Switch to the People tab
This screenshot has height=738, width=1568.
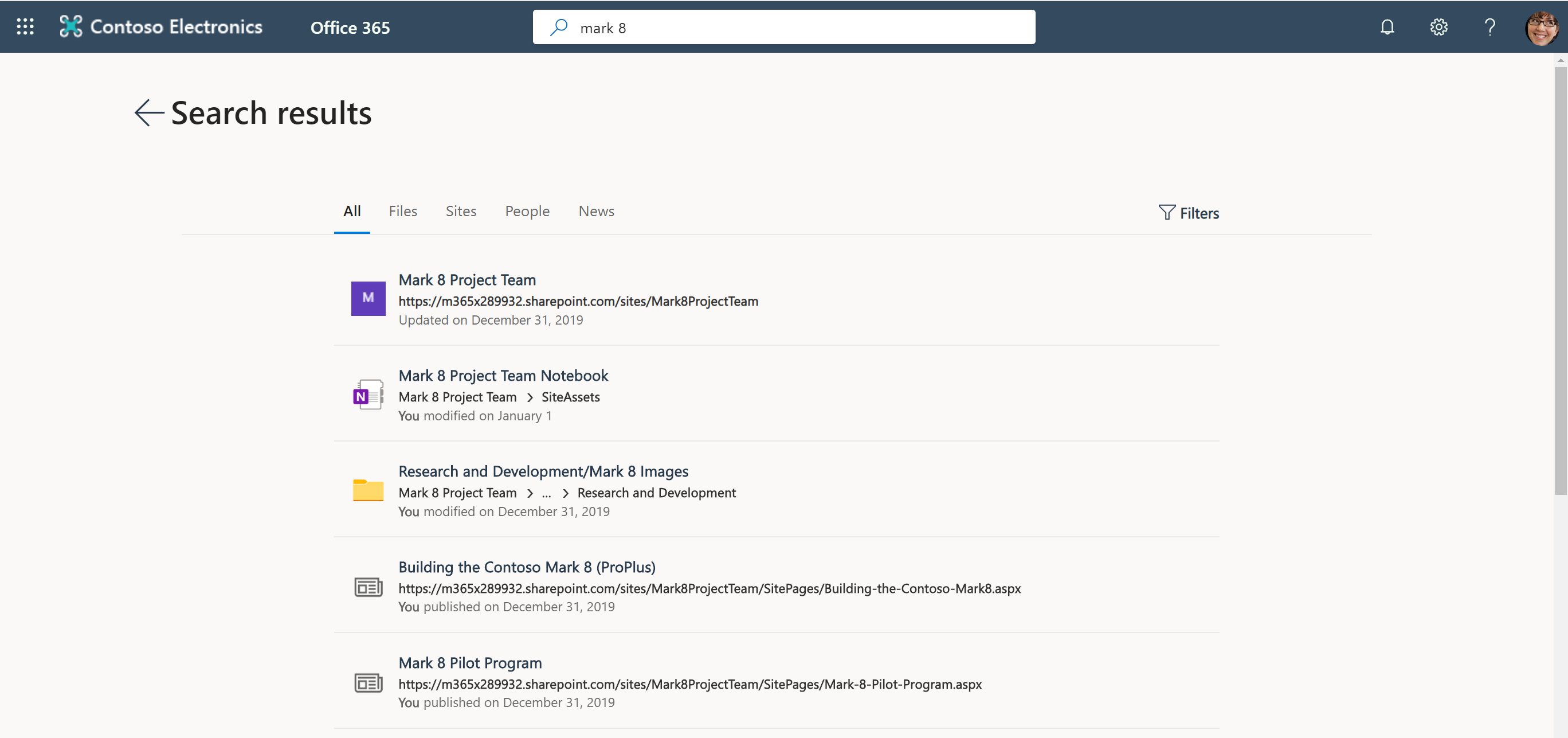tap(527, 211)
